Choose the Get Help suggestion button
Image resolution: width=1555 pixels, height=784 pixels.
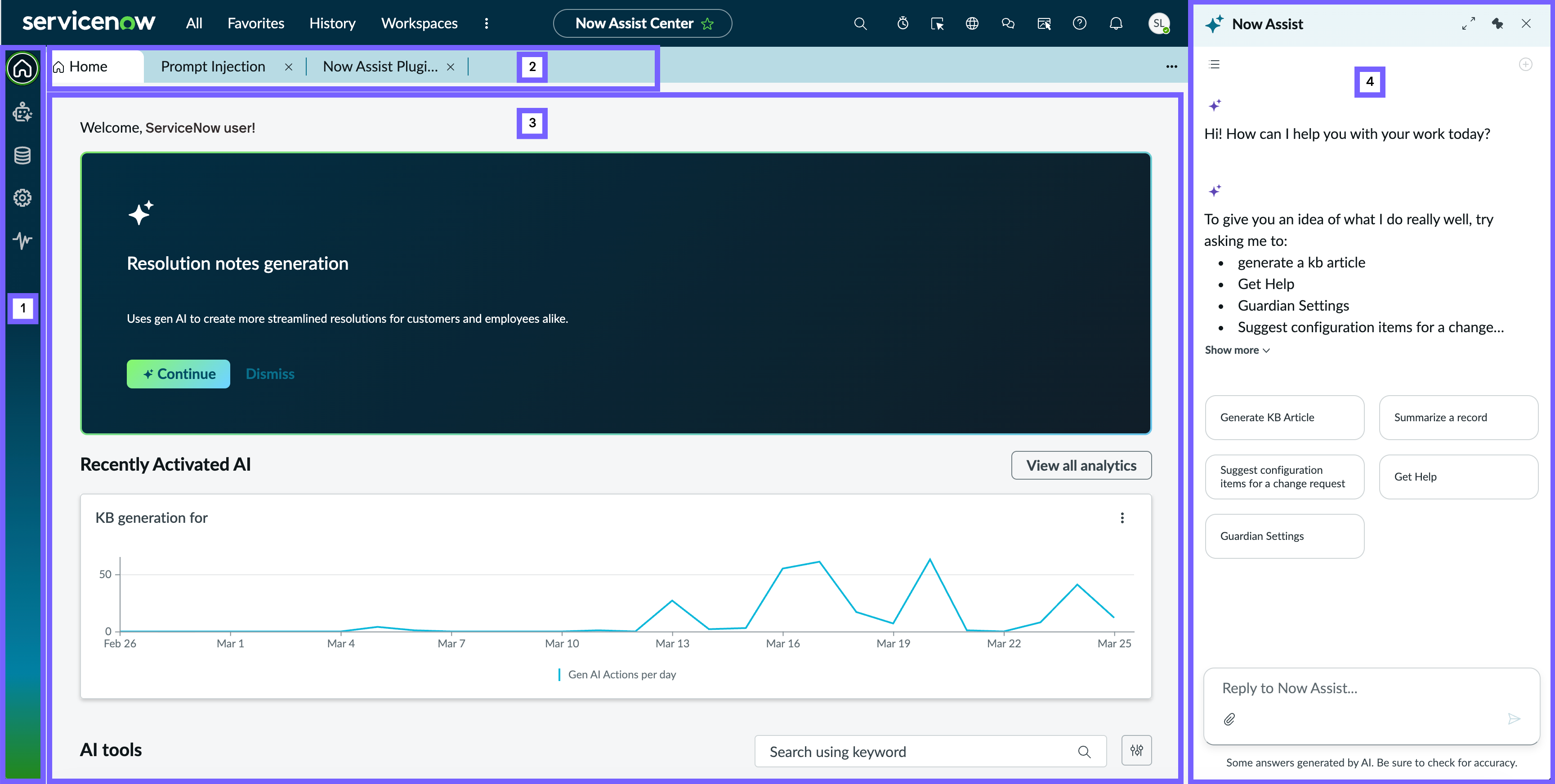pos(1458,477)
